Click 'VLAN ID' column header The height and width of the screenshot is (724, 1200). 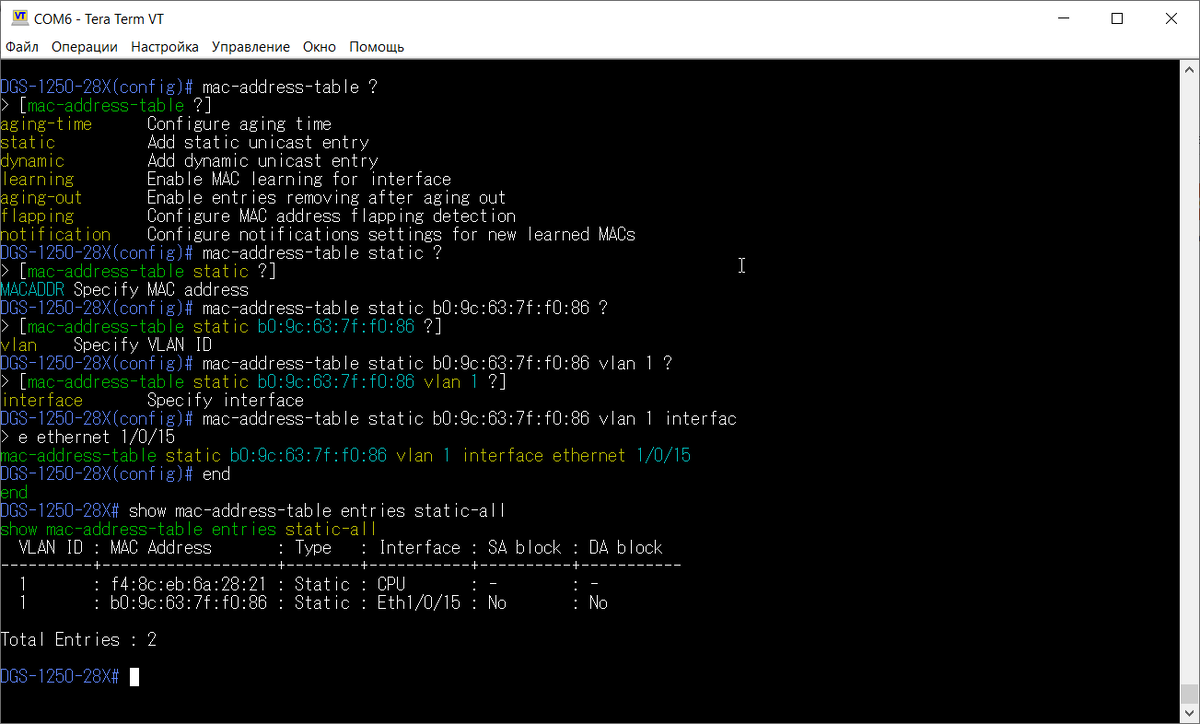click(51, 547)
